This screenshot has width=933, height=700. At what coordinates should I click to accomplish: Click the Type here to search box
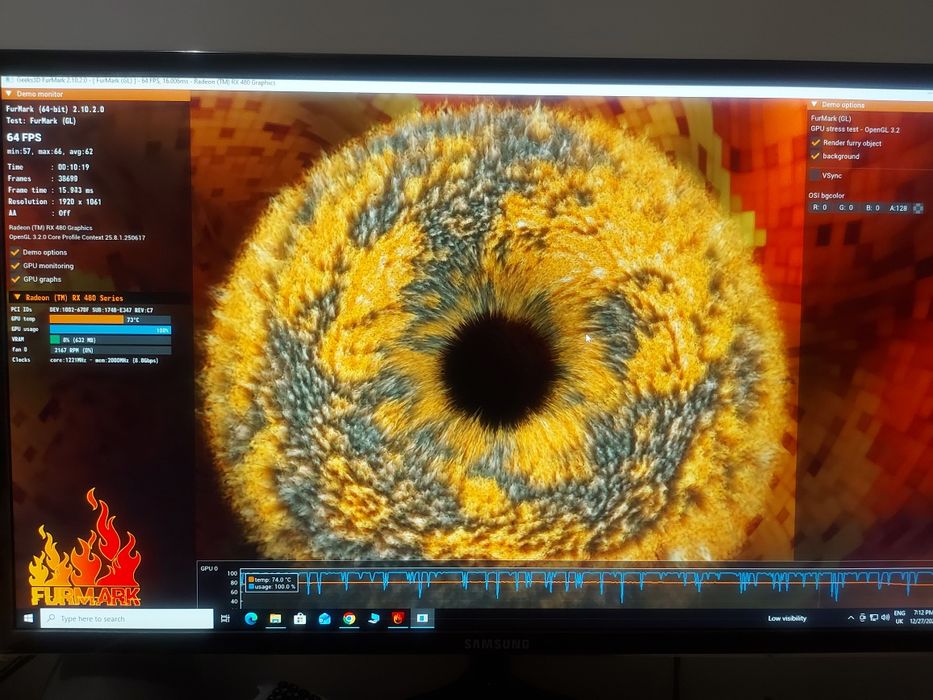pos(127,618)
